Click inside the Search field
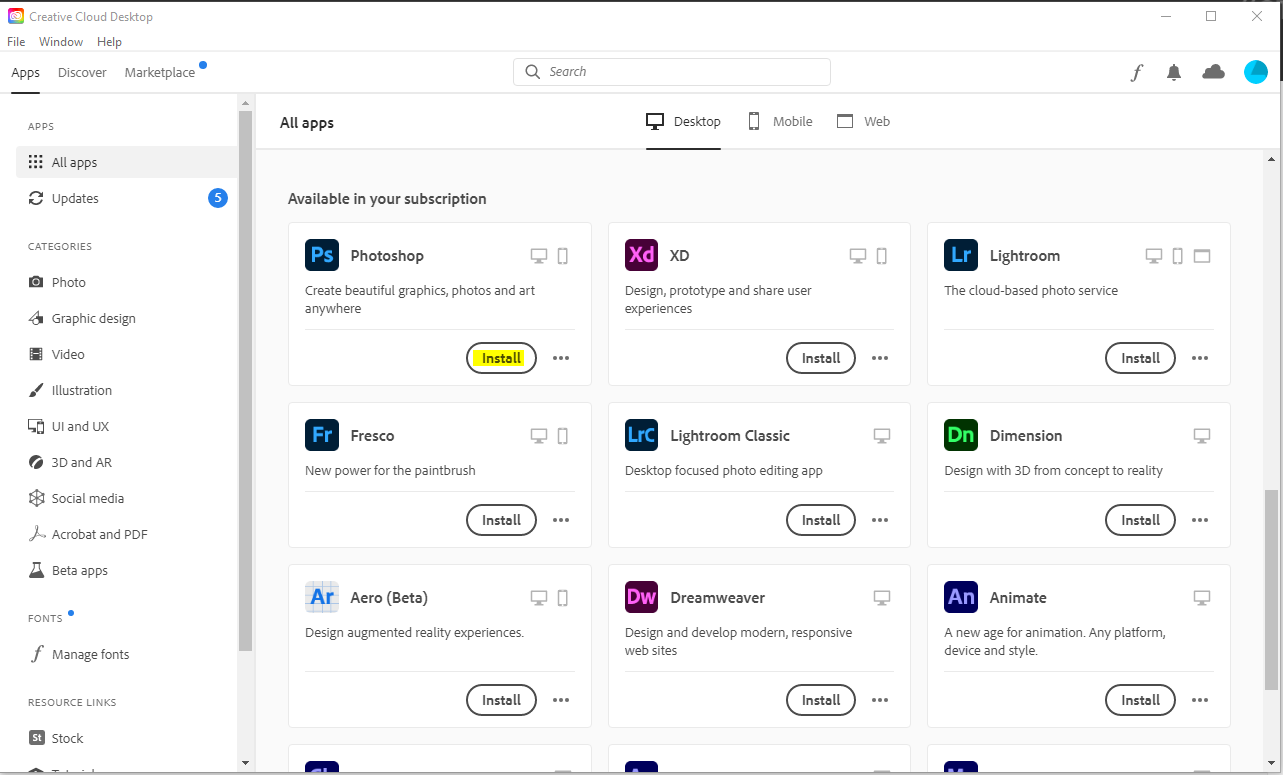Screen dimensions: 1283x775 [x=672, y=72]
